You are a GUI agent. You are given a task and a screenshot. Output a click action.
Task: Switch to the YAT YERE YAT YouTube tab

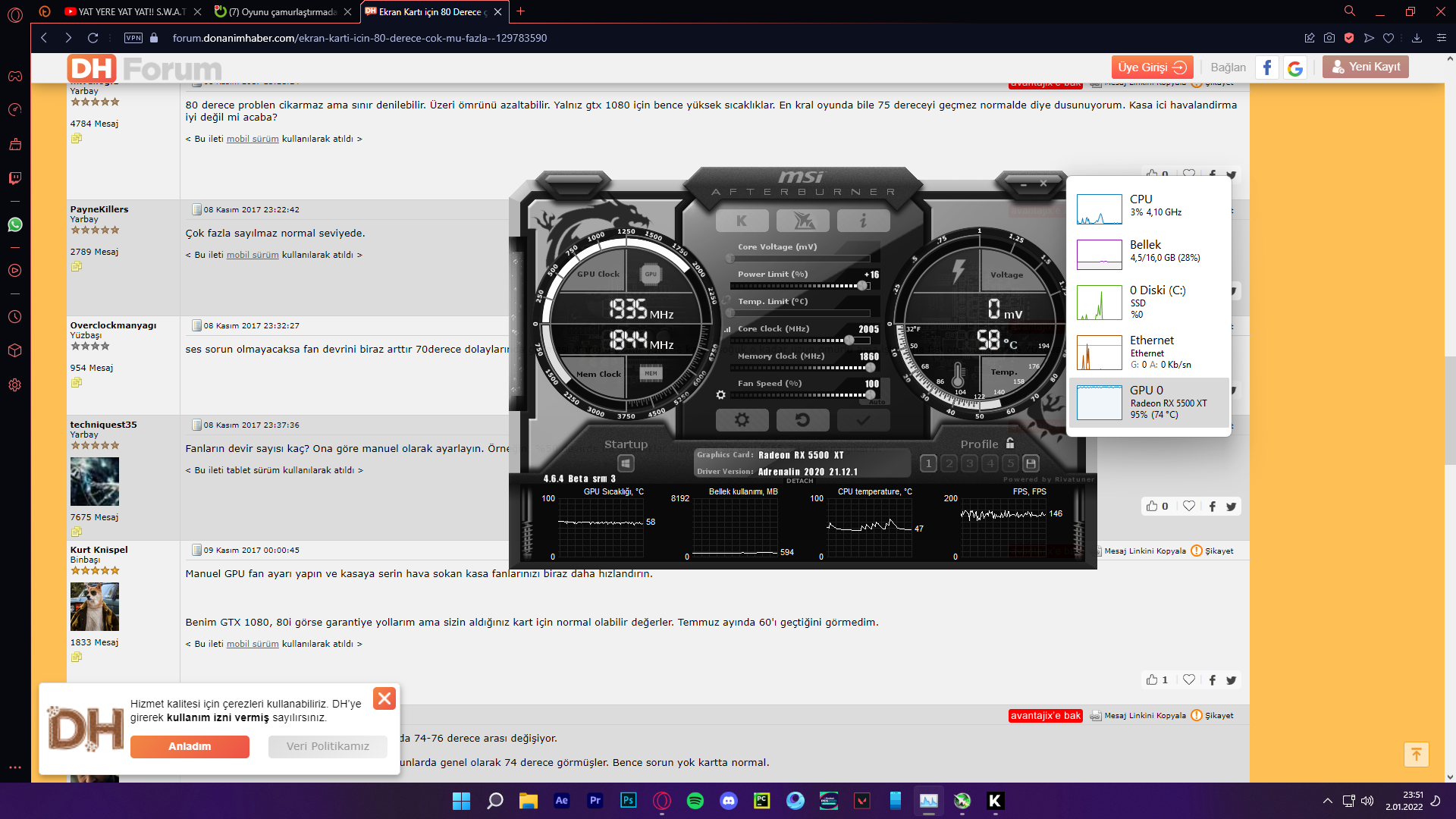(132, 12)
